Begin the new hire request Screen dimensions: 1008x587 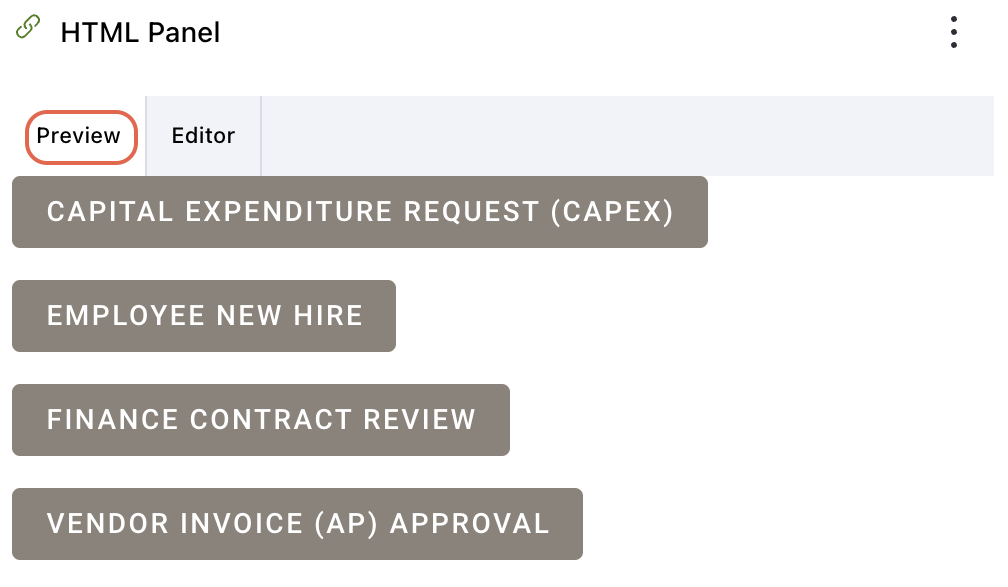click(204, 316)
